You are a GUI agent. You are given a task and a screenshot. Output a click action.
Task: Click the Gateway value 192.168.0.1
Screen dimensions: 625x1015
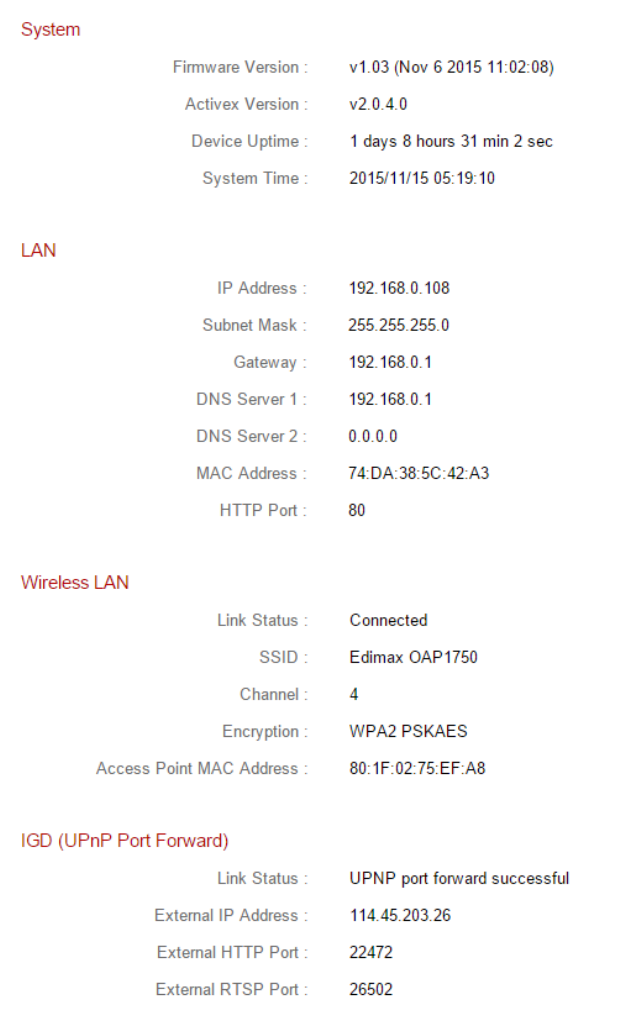(x=390, y=363)
